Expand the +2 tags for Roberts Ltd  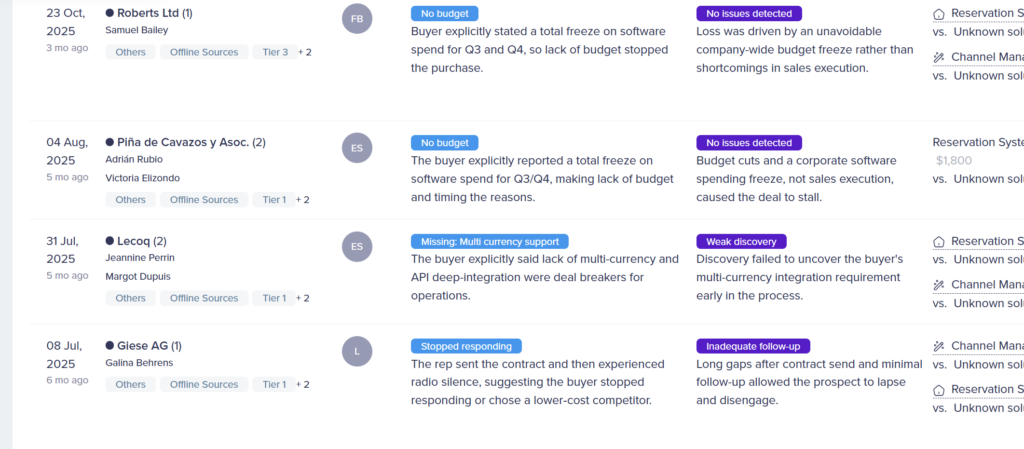pos(305,52)
